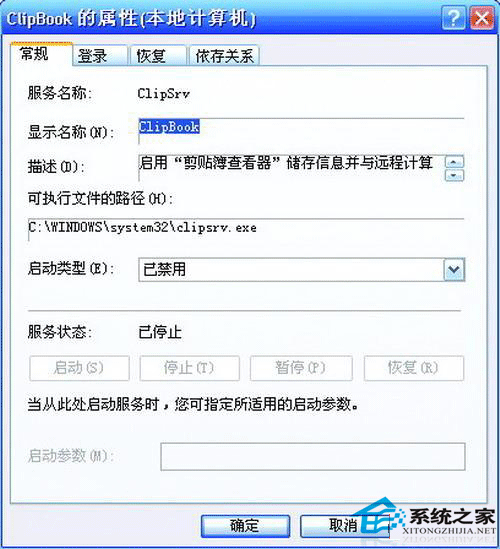Click the 描述 description text box
The height and width of the screenshot is (549, 500).
coord(291,168)
